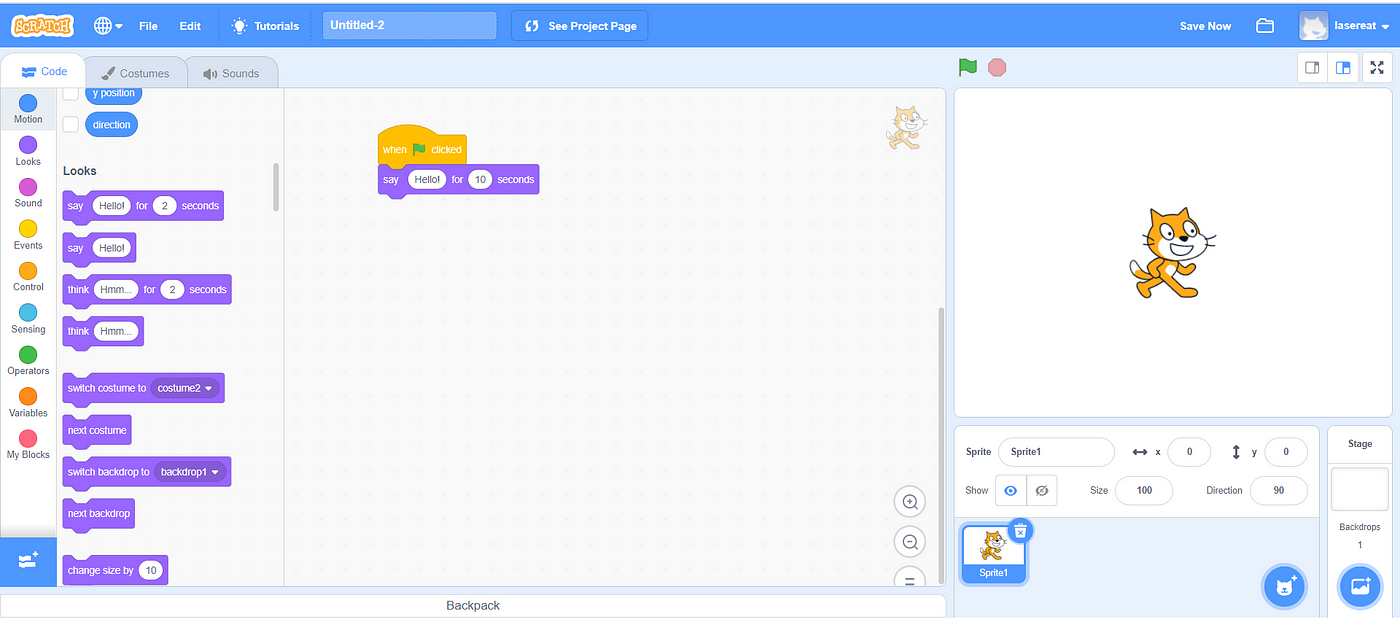
Task: Click the Size field value 100
Action: [x=1144, y=491]
